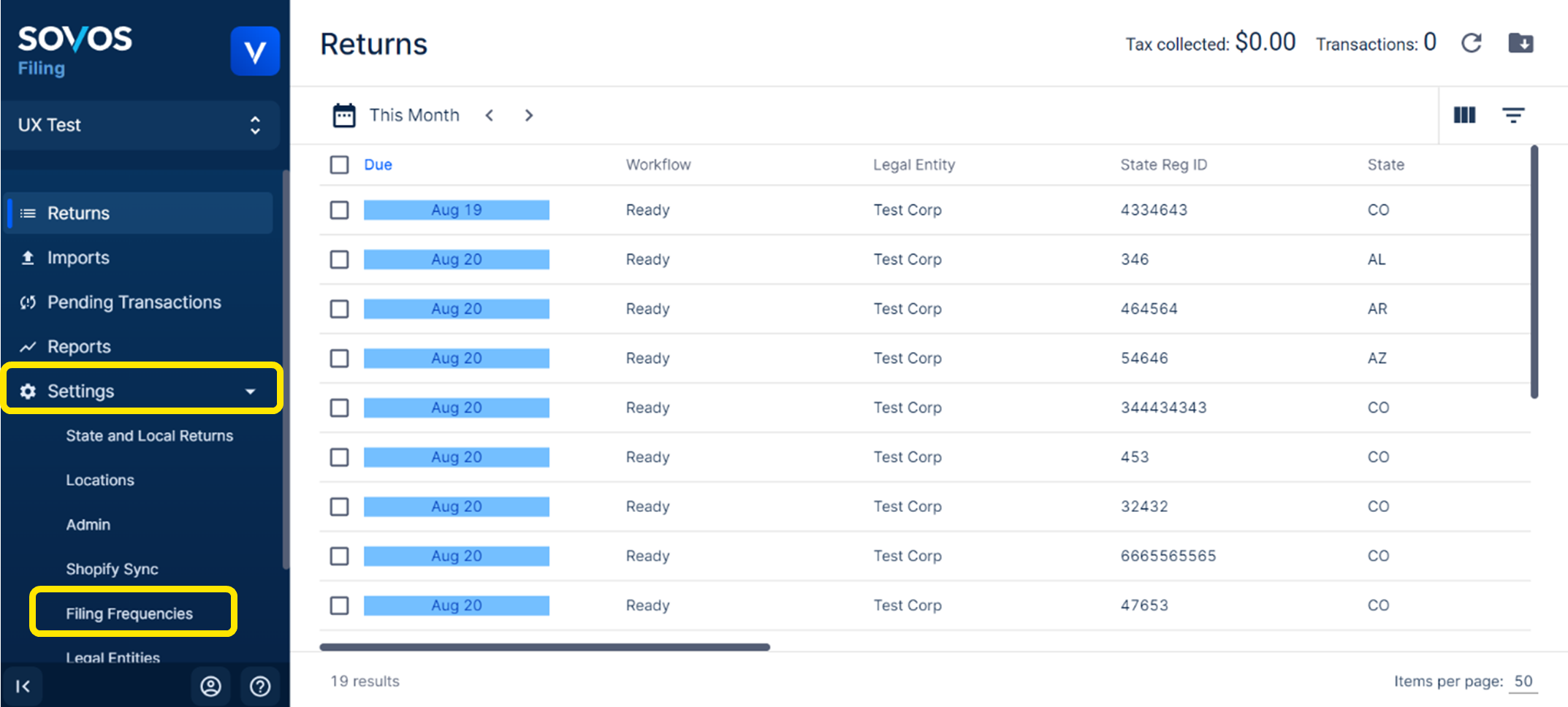
Task: Open the help question mark icon
Action: point(260,686)
